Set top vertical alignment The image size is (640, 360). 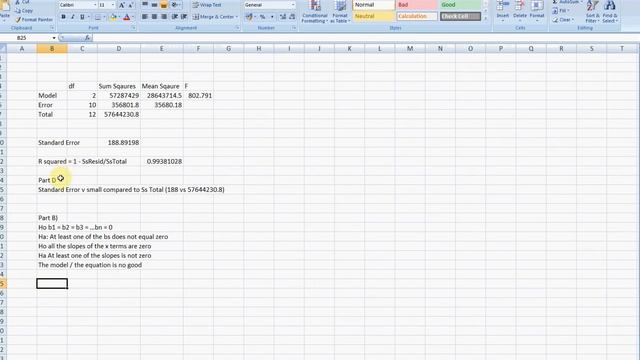(145, 5)
